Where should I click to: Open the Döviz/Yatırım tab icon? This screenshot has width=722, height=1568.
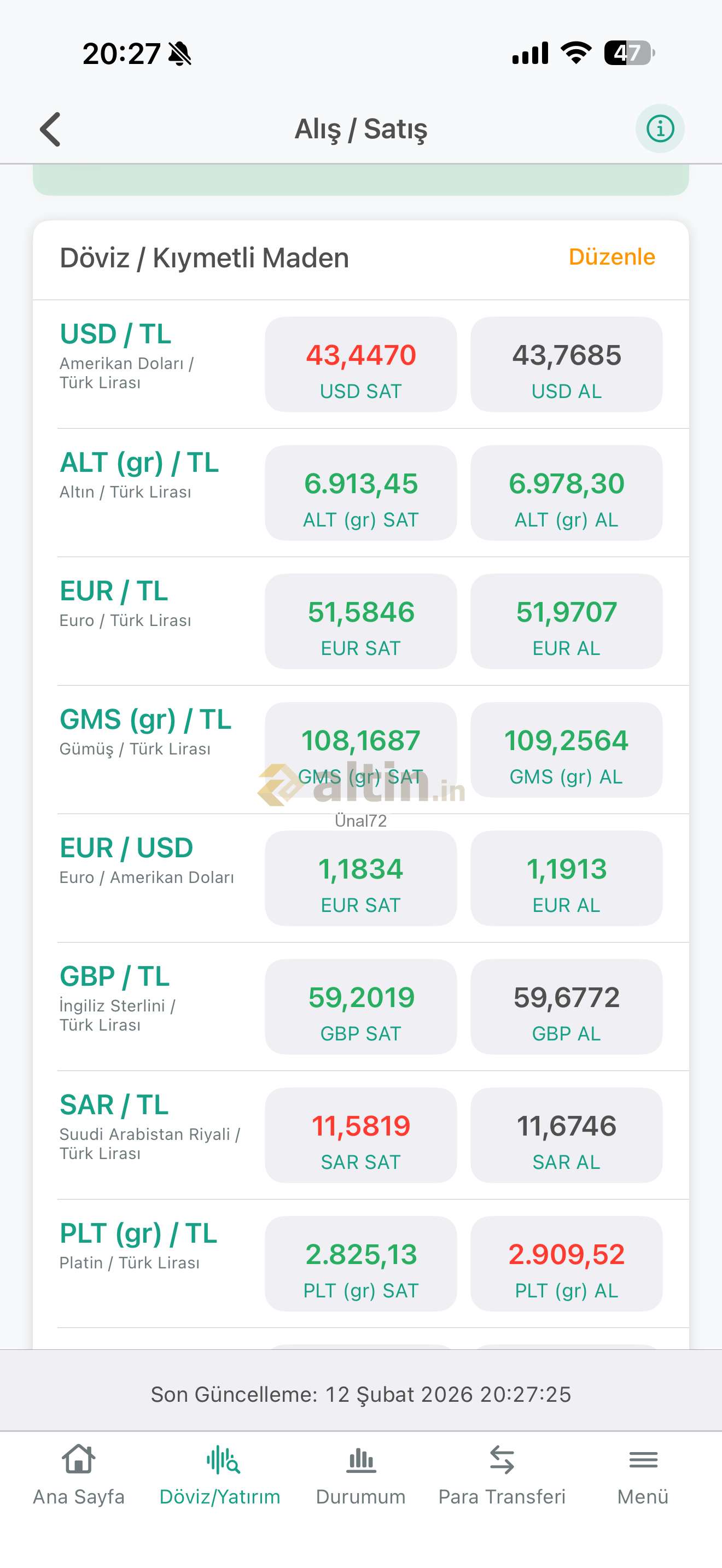click(222, 1460)
